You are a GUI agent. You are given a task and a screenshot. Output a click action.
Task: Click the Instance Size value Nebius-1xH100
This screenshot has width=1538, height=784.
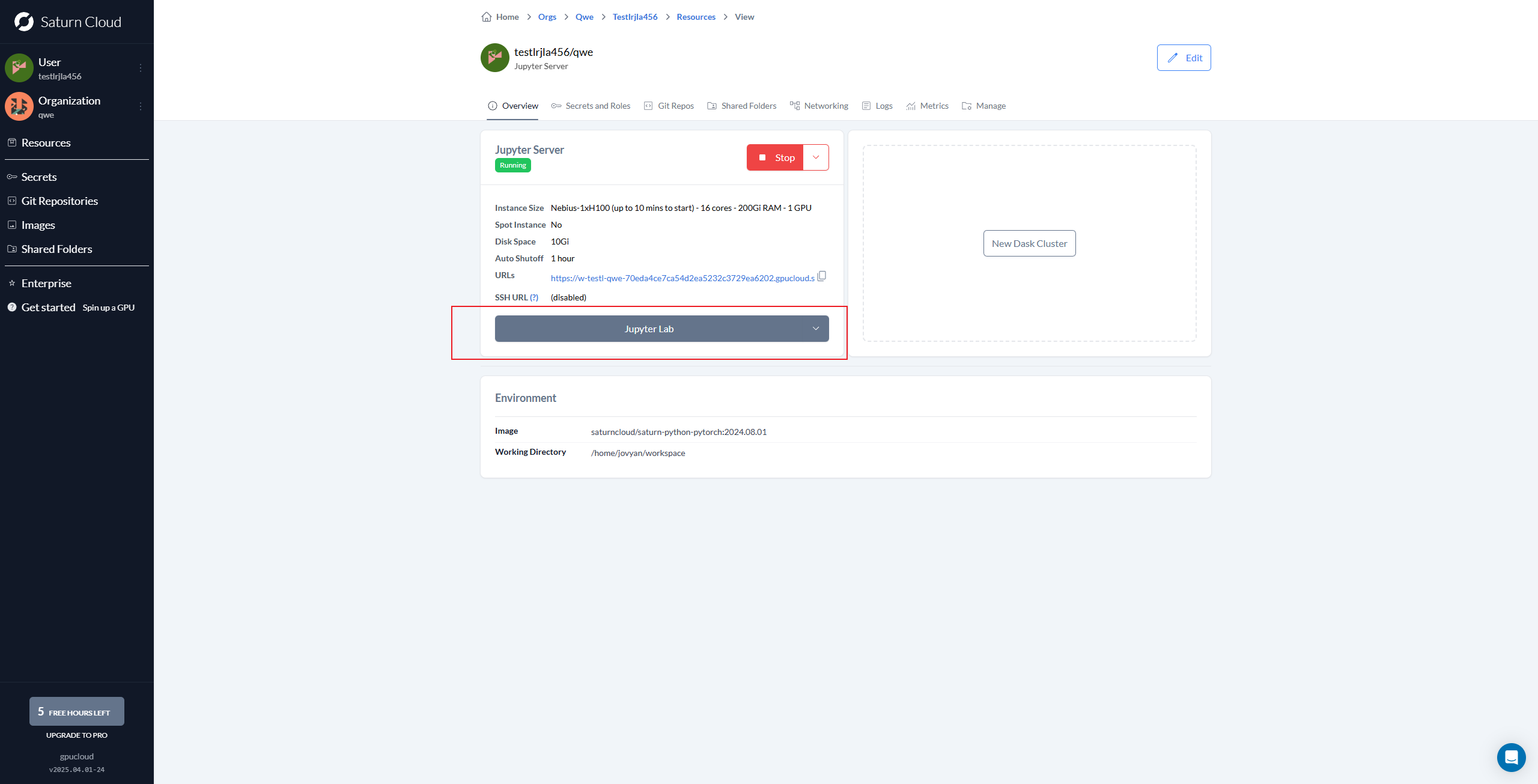click(x=681, y=208)
